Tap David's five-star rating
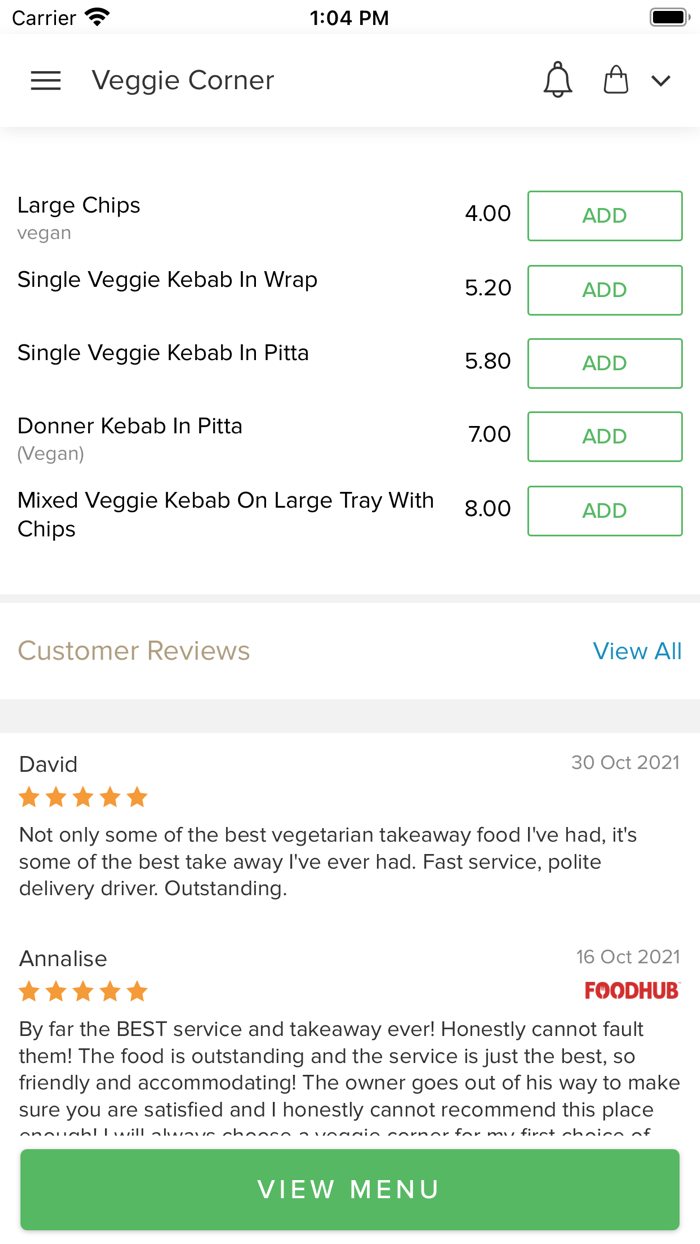Screen dimensions: 700x1244 click(x=83, y=797)
